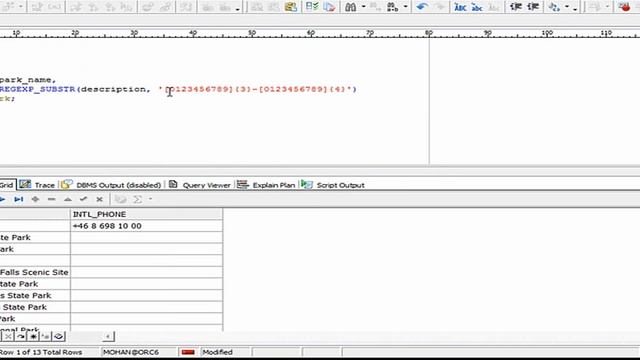Click the MOHAN@ORC6 connection status
The height and width of the screenshot is (360, 640).
point(131,352)
